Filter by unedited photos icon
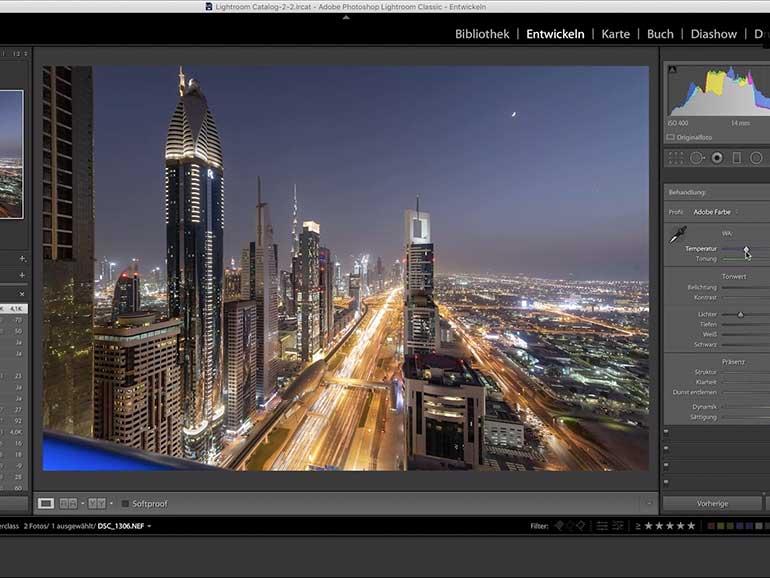Screen dimensions: 770x578 click(618, 526)
